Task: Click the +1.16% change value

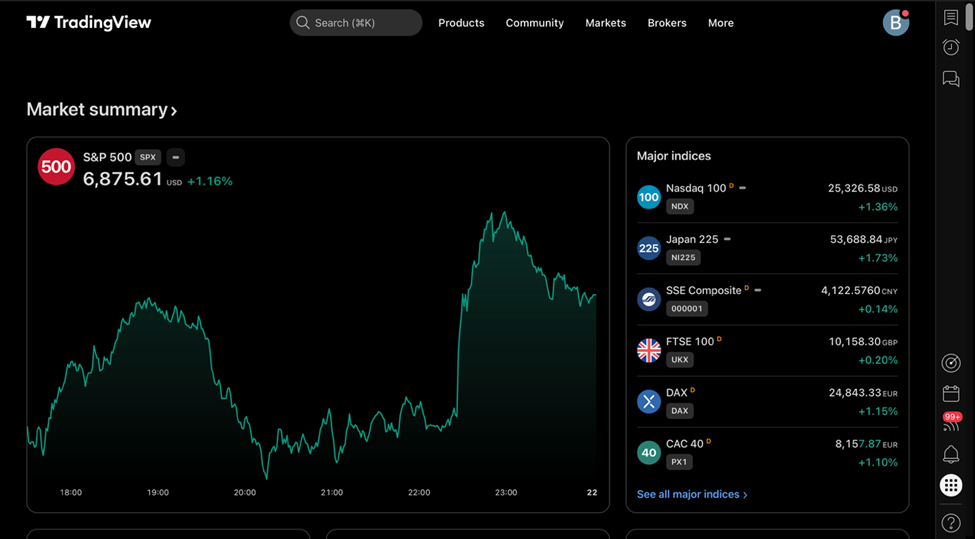Action: [x=210, y=182]
